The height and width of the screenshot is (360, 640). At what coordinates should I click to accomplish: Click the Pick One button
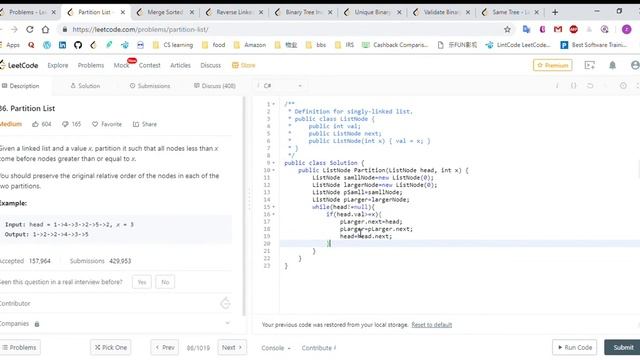[111, 347]
